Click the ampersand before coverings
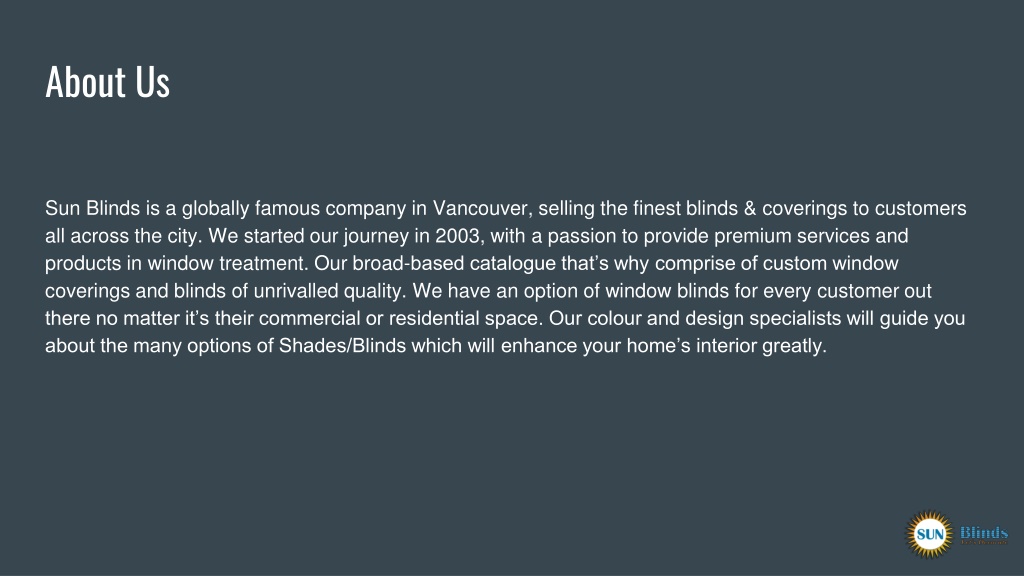The height and width of the screenshot is (576, 1024). [x=750, y=208]
